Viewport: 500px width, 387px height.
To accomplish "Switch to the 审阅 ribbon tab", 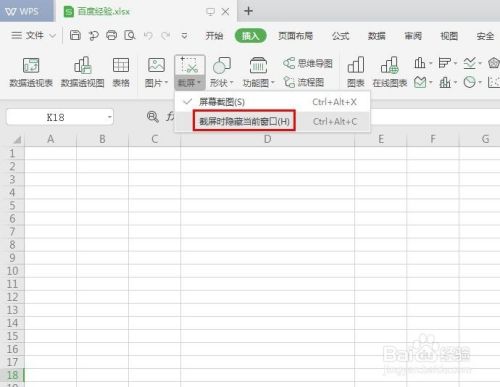I will coord(413,36).
